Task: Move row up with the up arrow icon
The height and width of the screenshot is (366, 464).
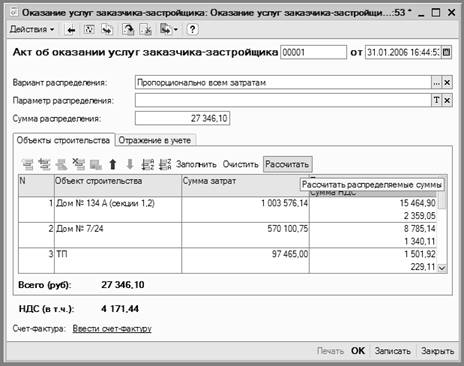Action: click(x=113, y=164)
